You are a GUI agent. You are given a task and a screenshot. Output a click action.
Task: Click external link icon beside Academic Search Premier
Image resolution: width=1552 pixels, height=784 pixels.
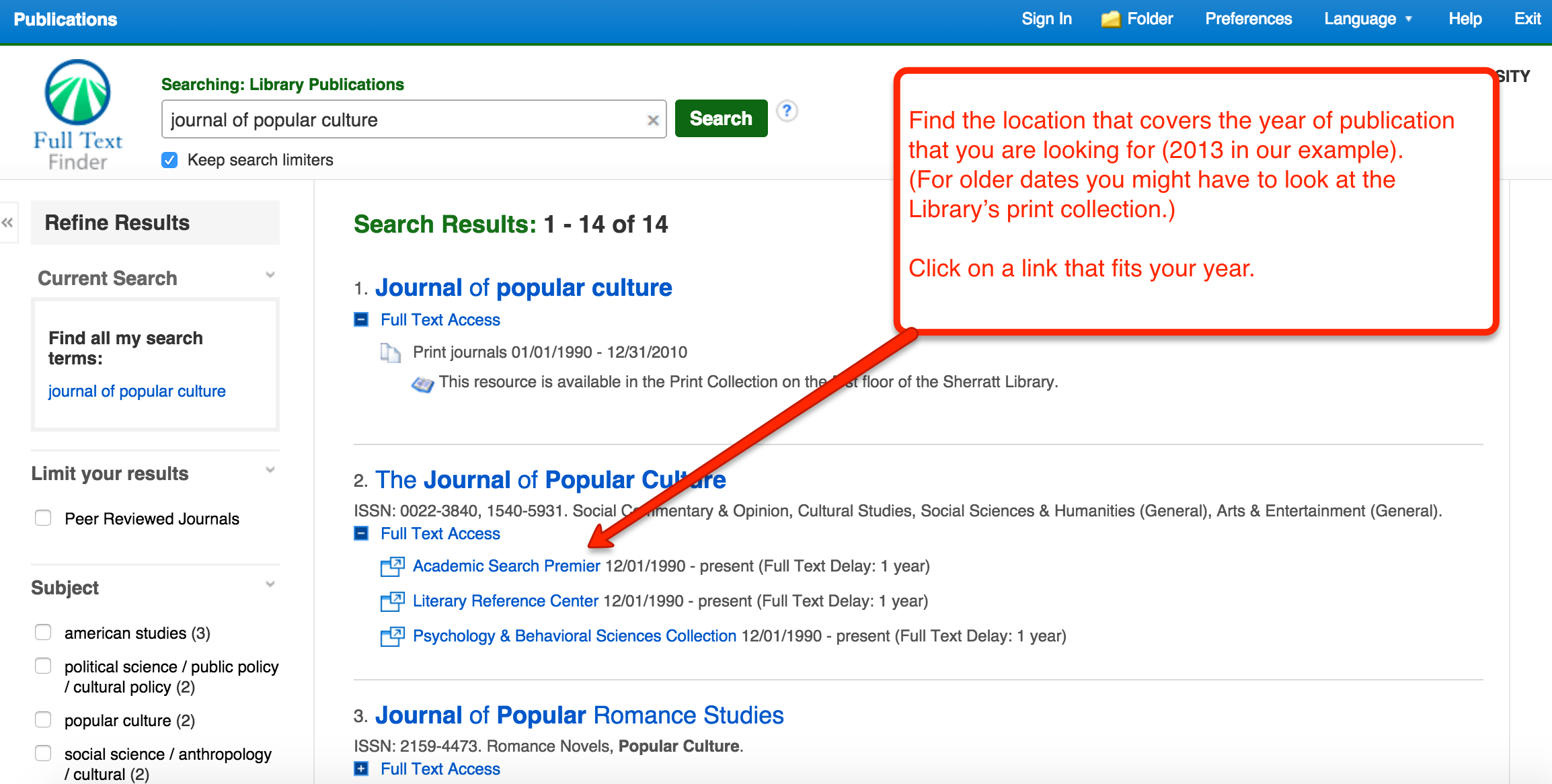pos(392,566)
